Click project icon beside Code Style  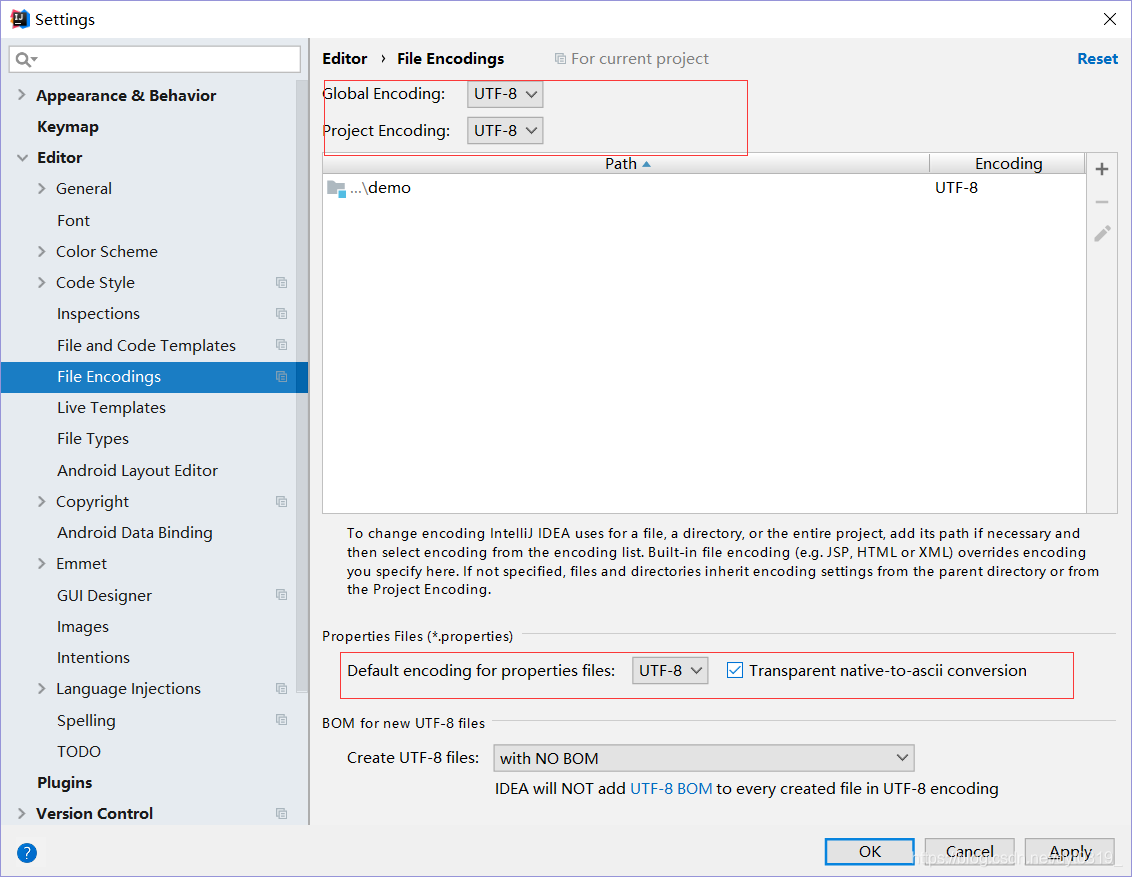(282, 282)
